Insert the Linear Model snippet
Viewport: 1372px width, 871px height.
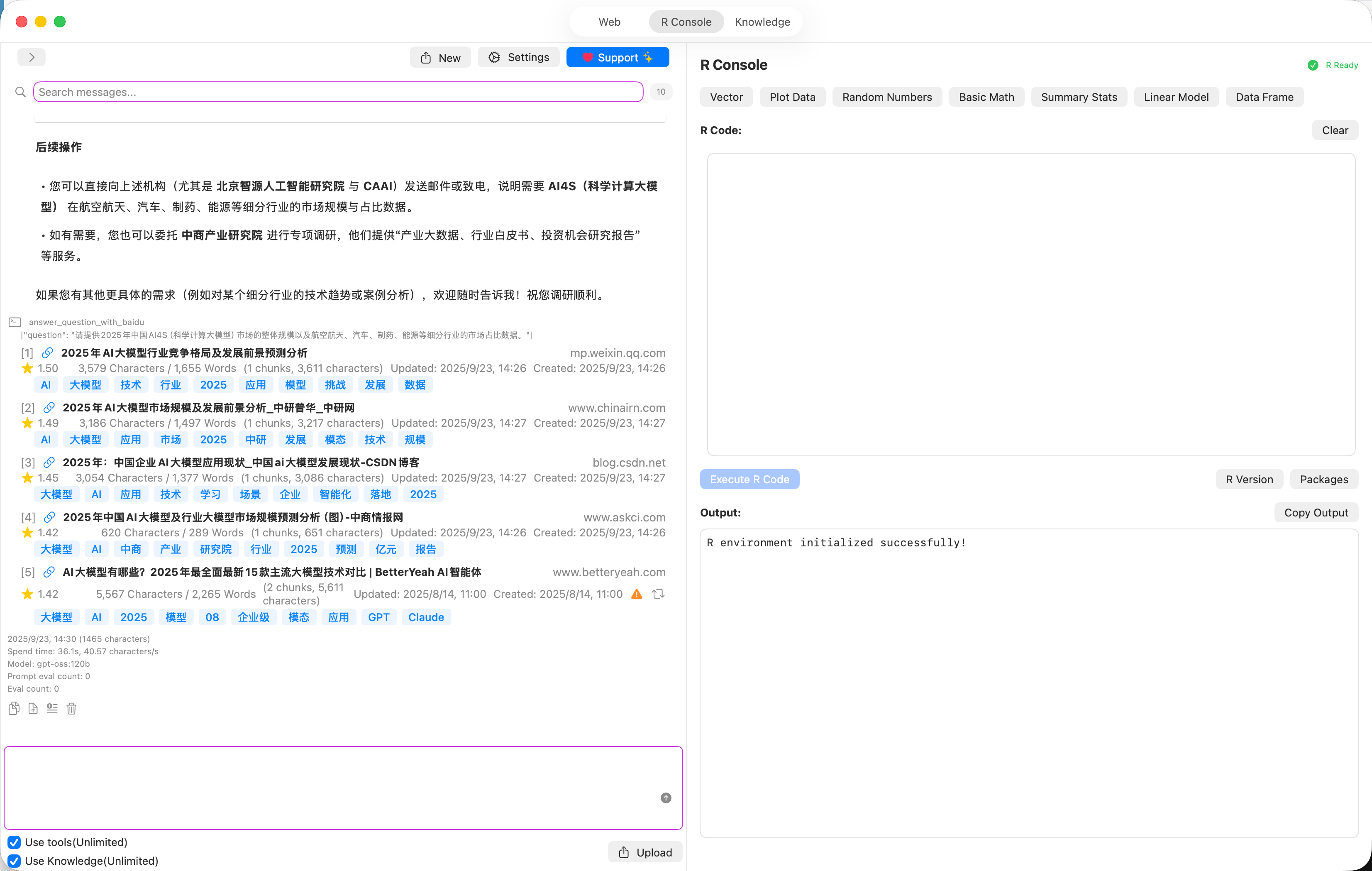tap(1175, 97)
